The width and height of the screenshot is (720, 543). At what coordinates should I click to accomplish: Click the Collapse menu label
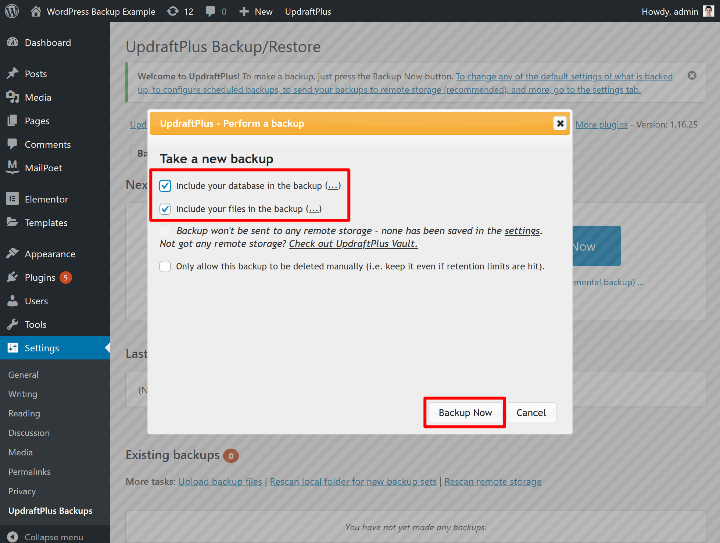(54, 537)
